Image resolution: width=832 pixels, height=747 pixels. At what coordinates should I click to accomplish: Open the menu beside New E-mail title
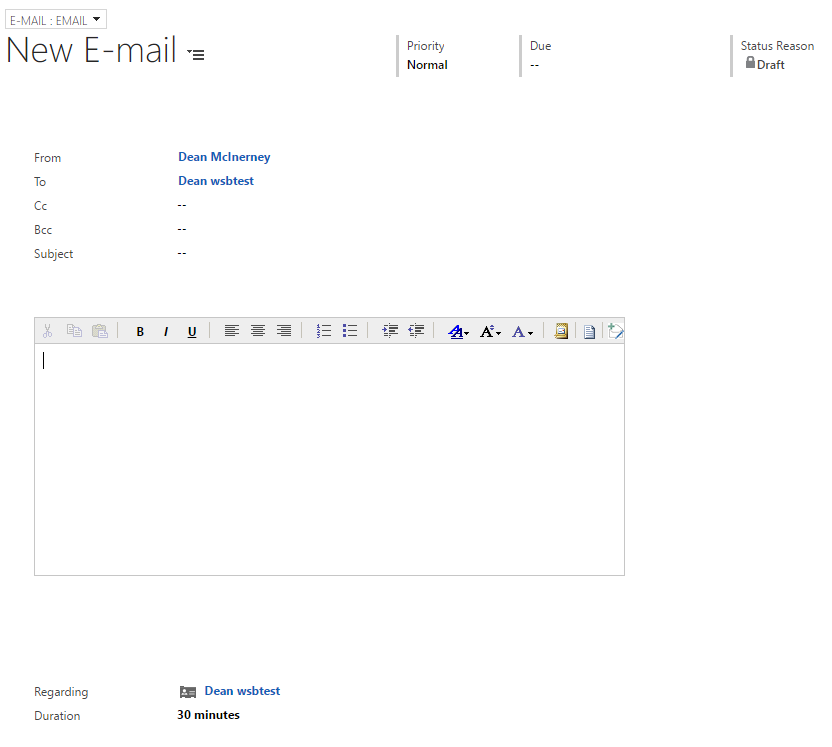196,54
